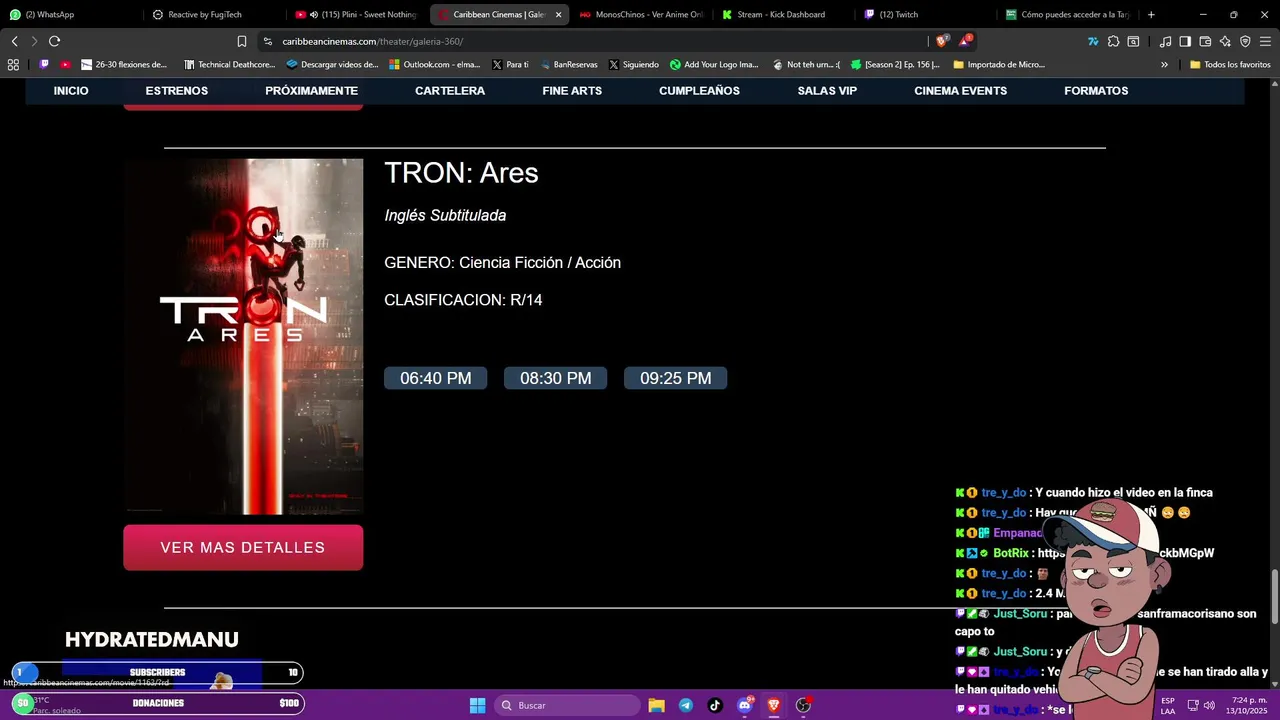
Task: Show more bookmarks chevron
Action: click(1164, 64)
